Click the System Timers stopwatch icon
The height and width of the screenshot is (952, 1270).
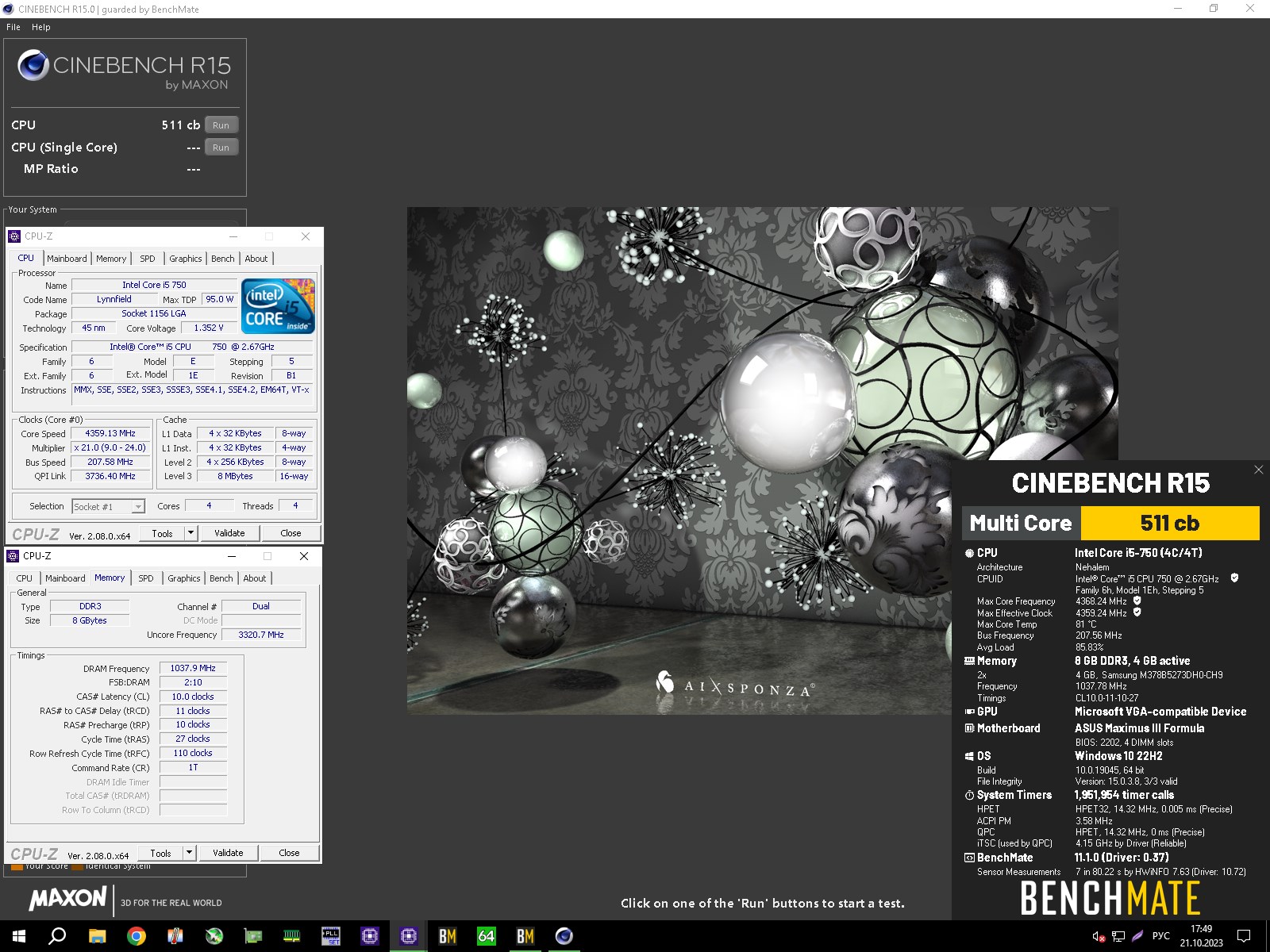pos(969,795)
